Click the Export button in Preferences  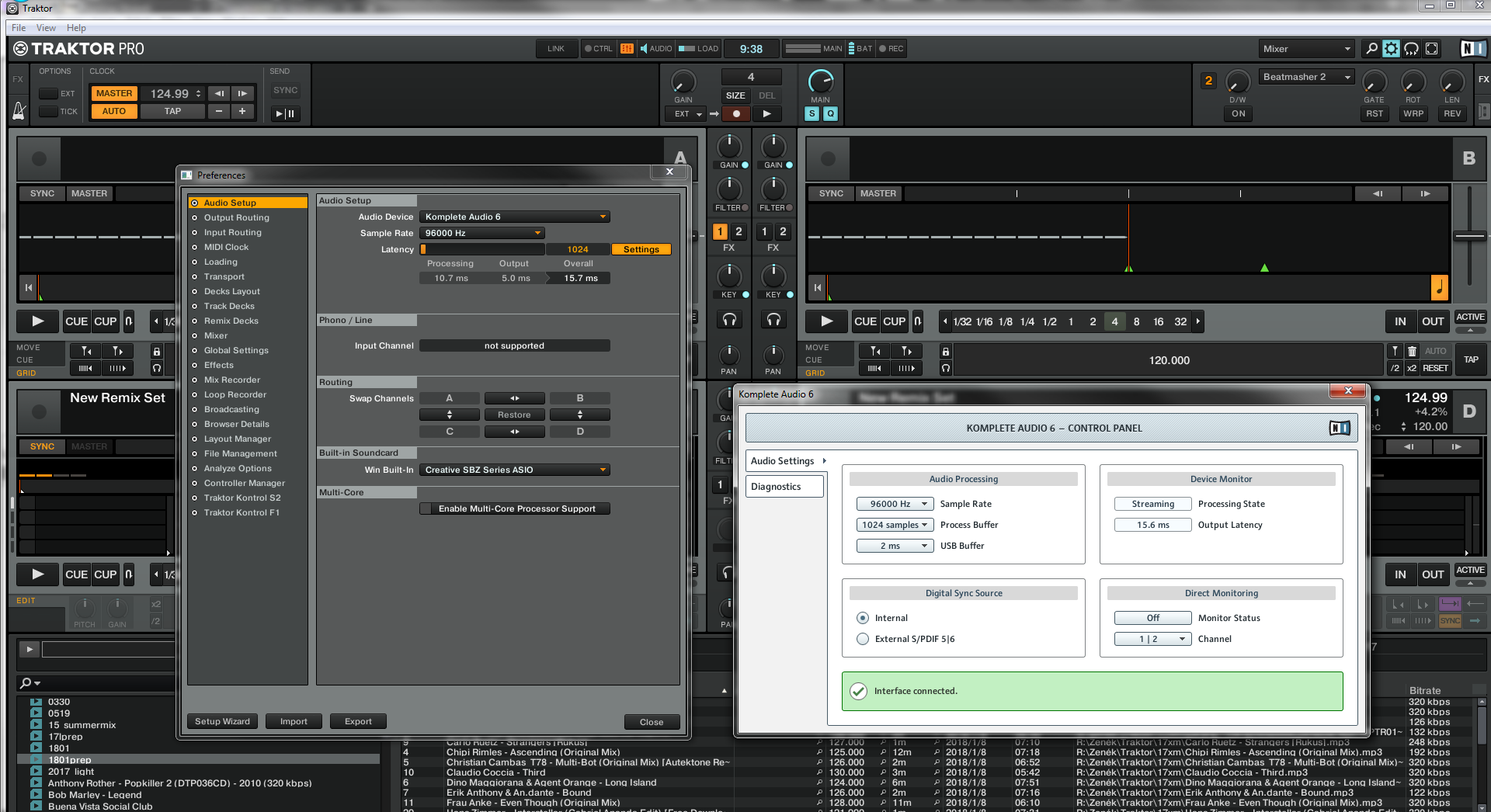click(x=358, y=722)
